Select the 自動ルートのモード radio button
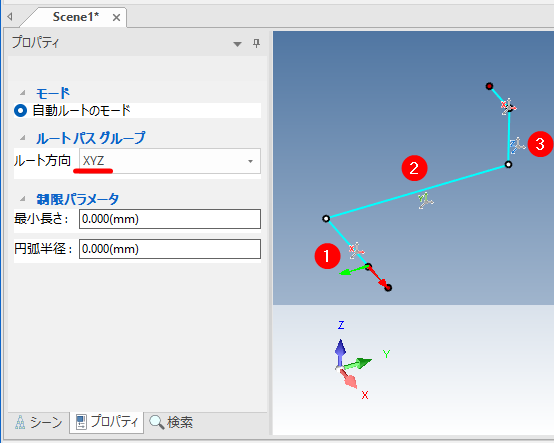Image resolution: width=554 pixels, height=443 pixels. coord(20,111)
